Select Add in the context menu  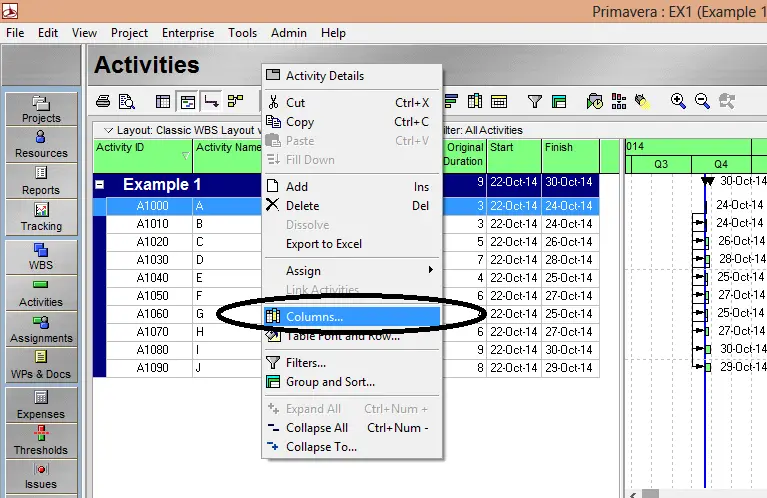[352, 186]
